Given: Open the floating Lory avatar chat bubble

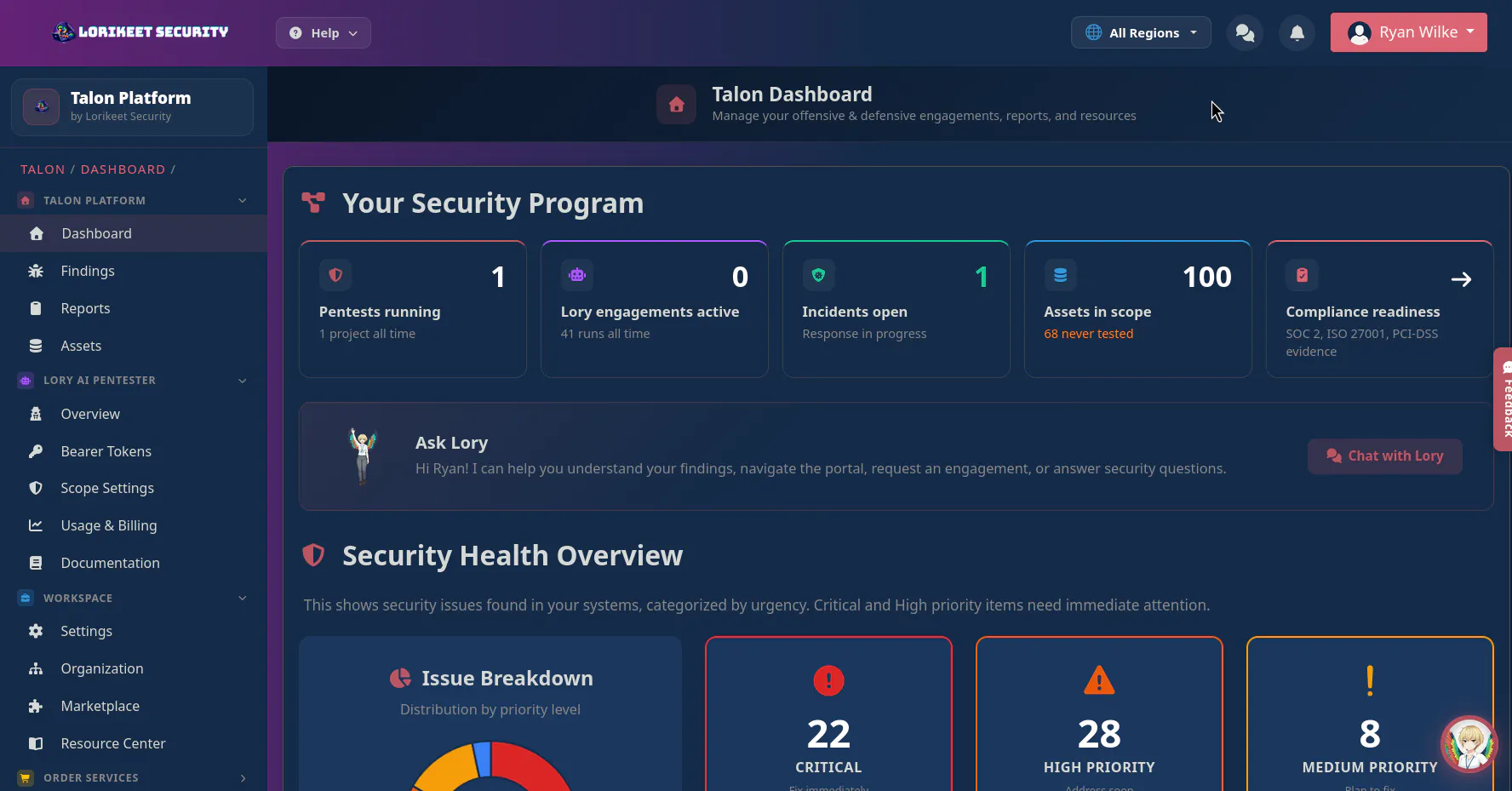Looking at the screenshot, I should tap(1469, 743).
